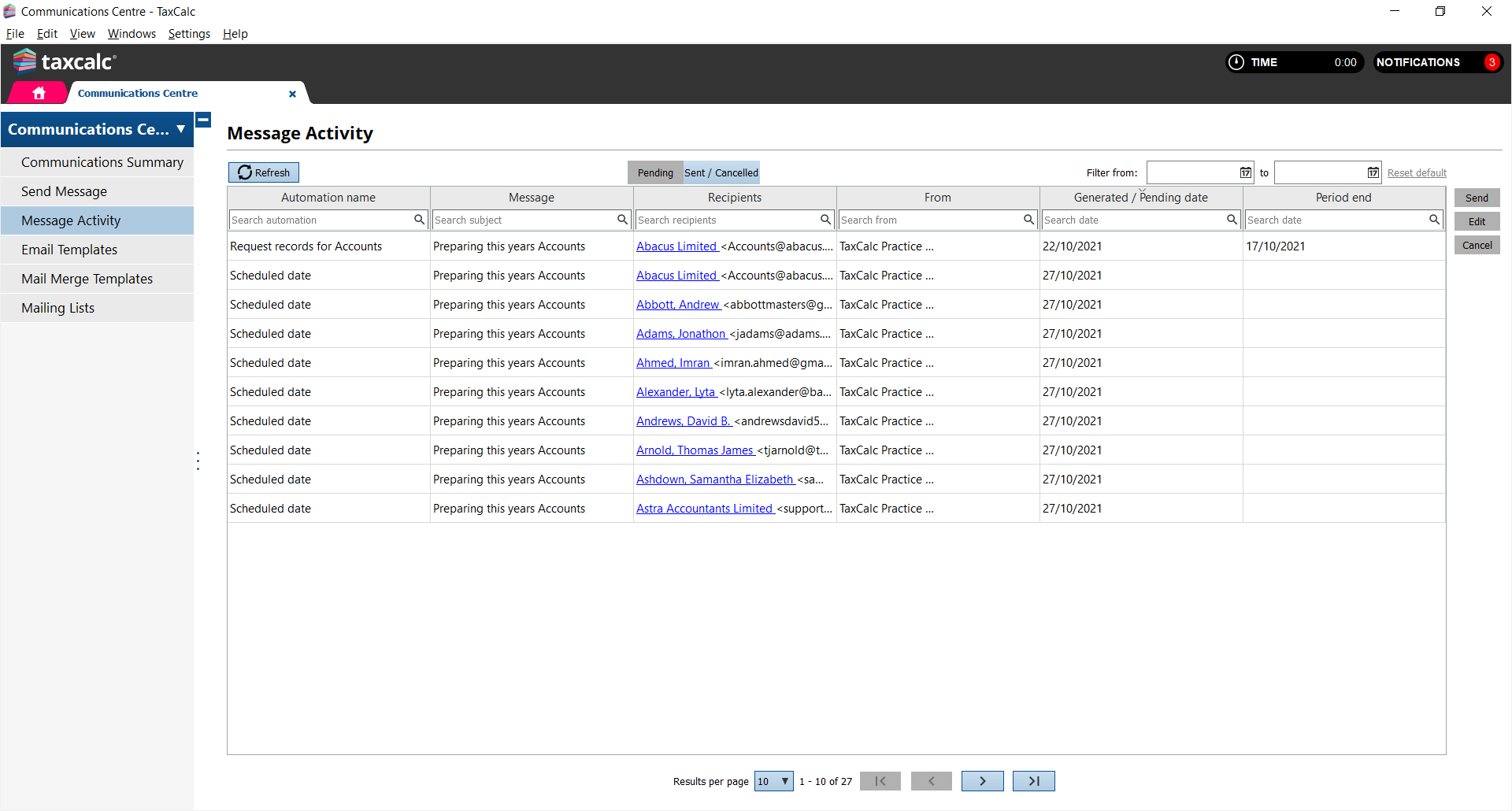Click the Search from magnifier icon
The width and height of the screenshot is (1512, 811).
tap(1028, 220)
